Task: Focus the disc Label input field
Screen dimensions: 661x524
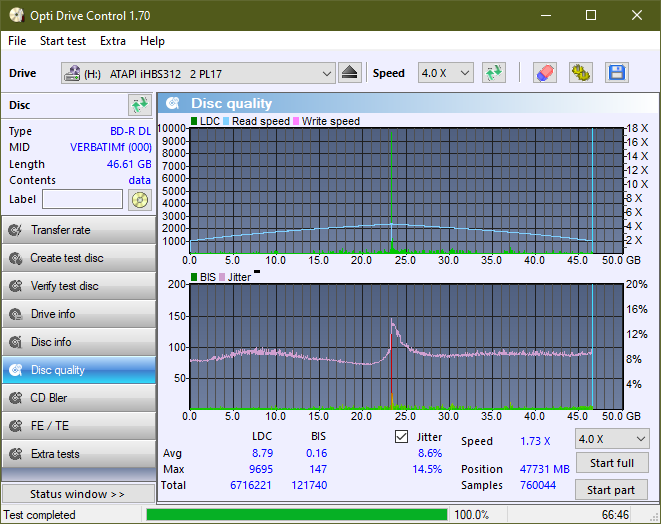Action: (x=83, y=199)
